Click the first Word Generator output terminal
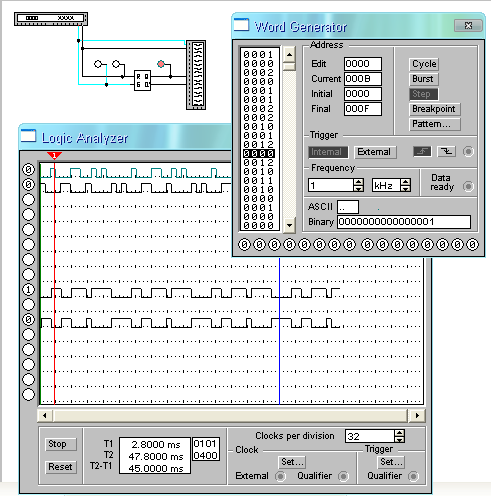 [244, 245]
